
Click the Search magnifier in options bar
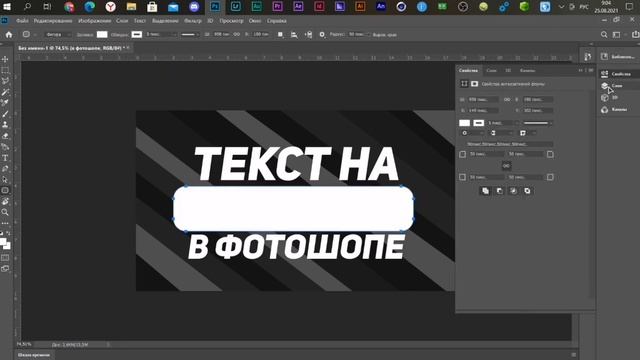604,35
